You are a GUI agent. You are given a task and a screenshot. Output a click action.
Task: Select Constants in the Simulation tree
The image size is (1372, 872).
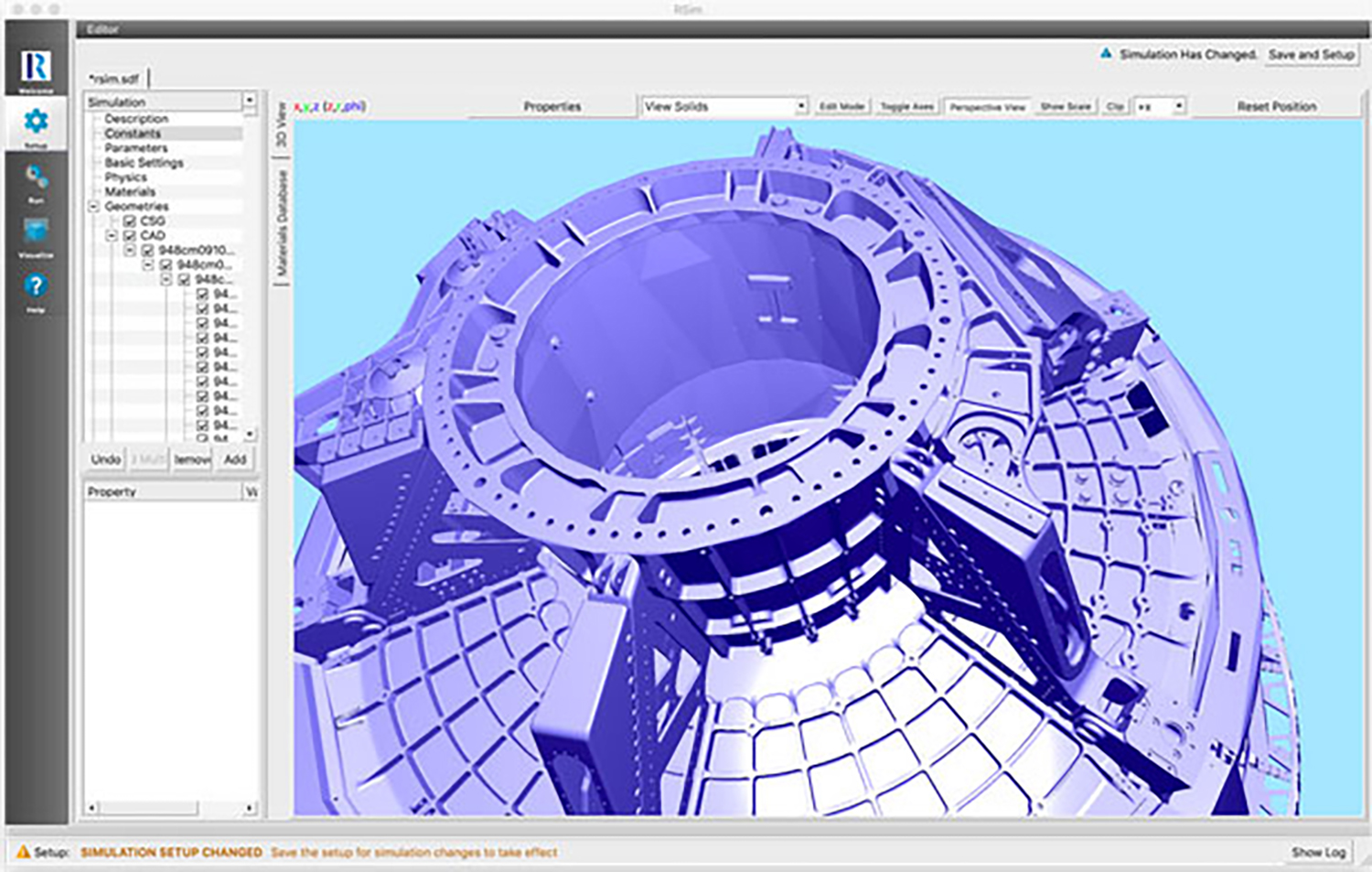pyautogui.click(x=133, y=133)
